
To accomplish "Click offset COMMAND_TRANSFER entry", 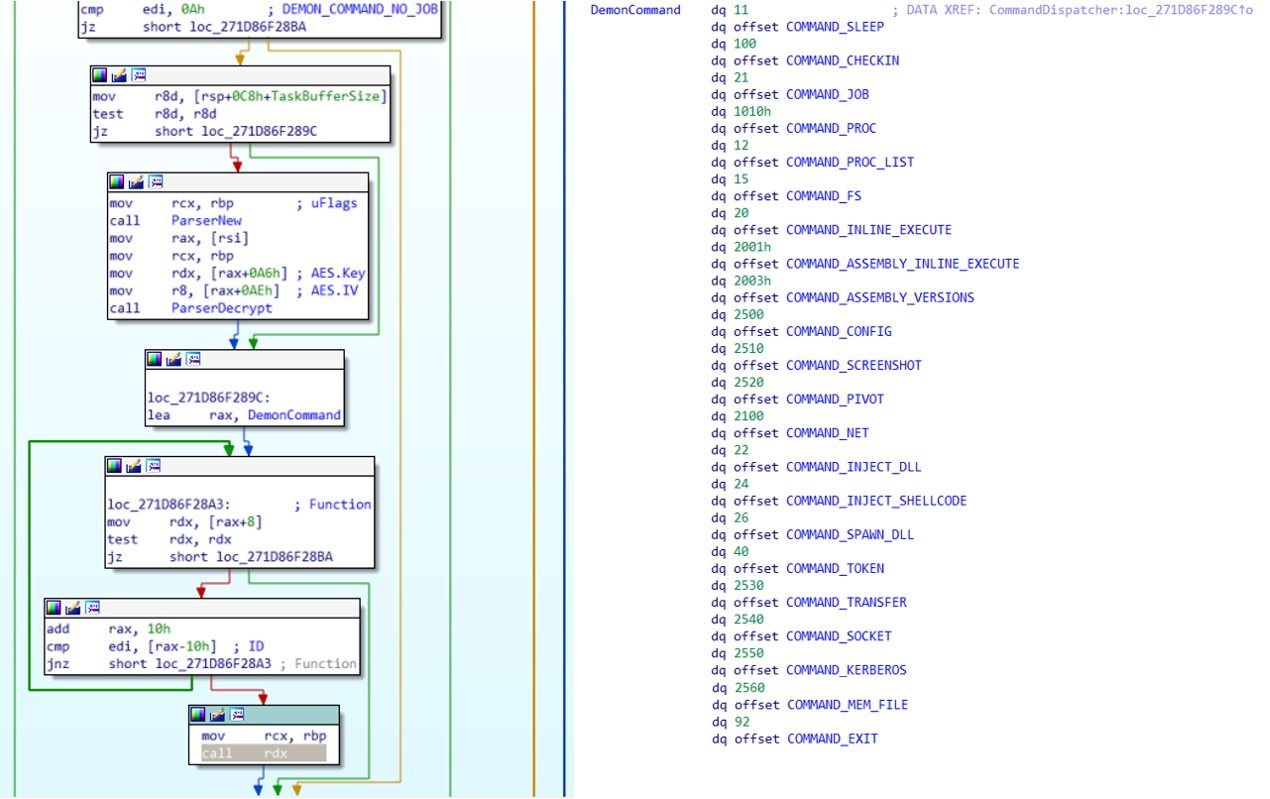I will (x=809, y=603).
